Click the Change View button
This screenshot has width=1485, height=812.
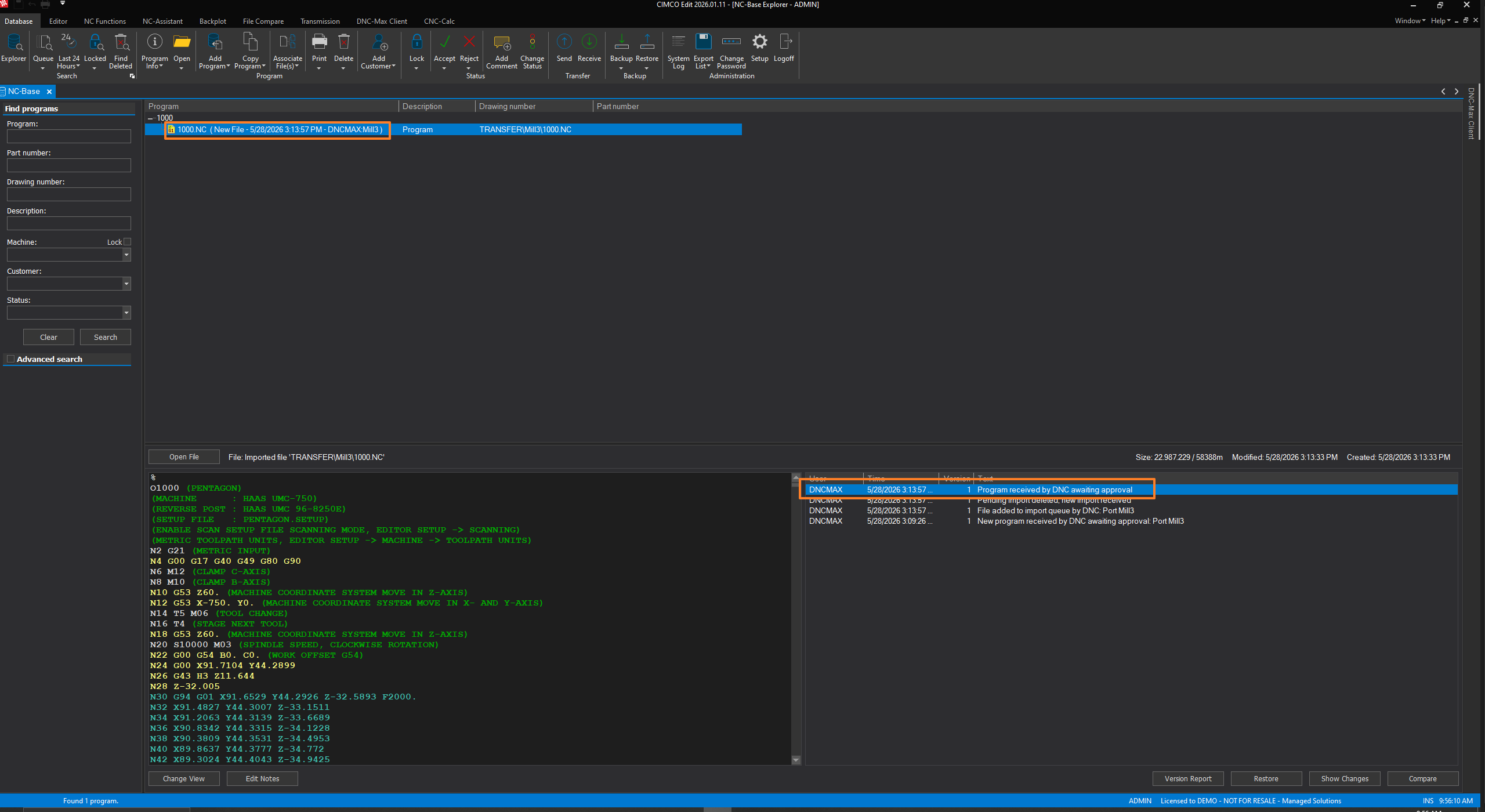tap(184, 779)
